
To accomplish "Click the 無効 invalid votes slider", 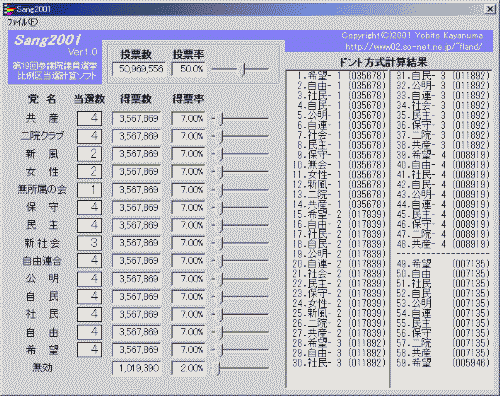I will coord(240,368).
